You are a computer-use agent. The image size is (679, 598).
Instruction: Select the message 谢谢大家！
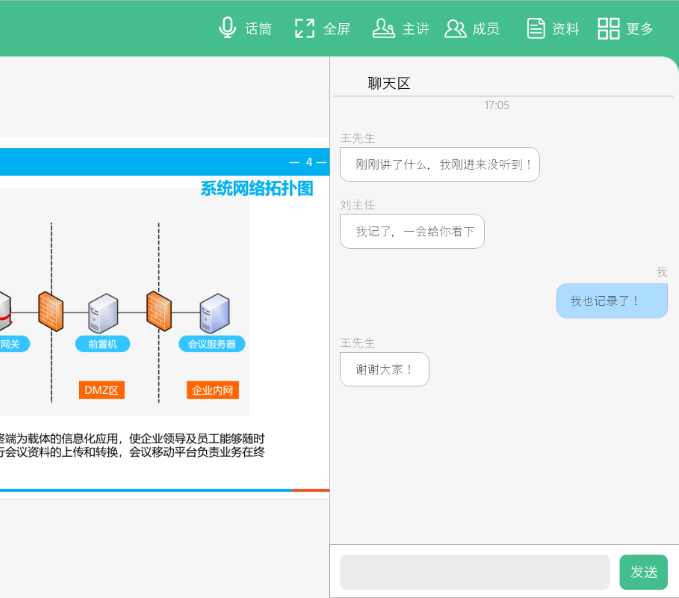[x=385, y=369]
